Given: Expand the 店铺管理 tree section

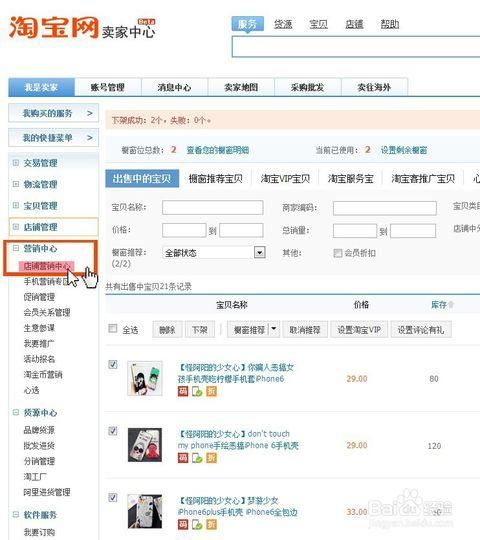Looking at the screenshot, I should 15,227.
